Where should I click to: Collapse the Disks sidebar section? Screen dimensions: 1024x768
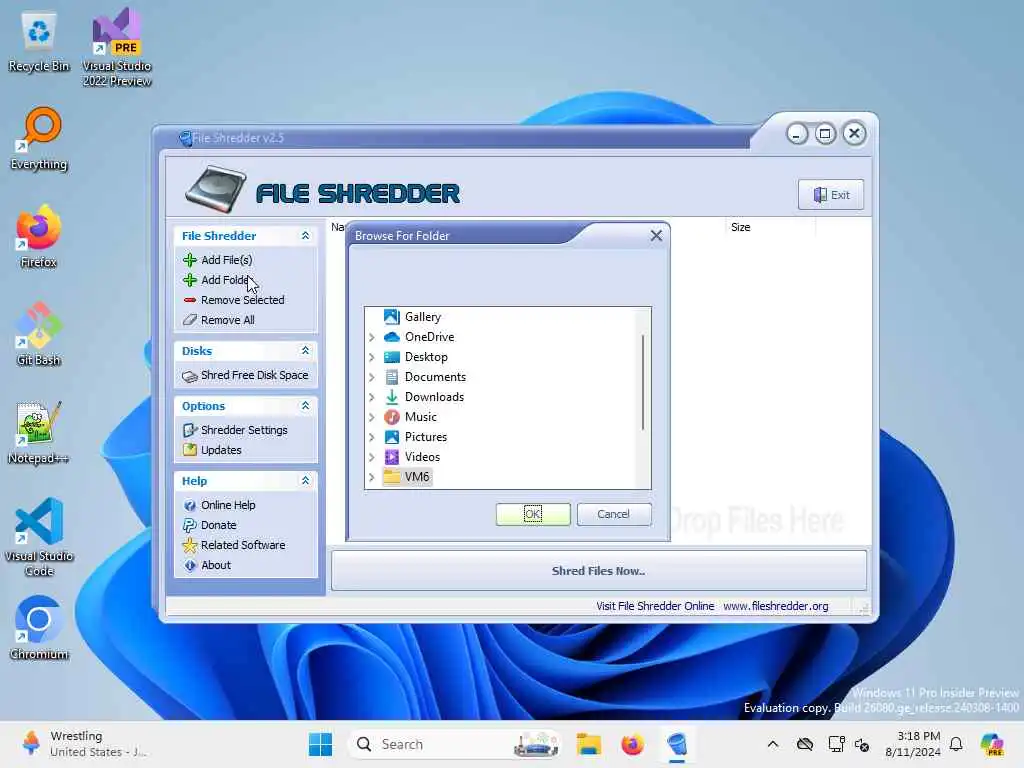point(305,351)
